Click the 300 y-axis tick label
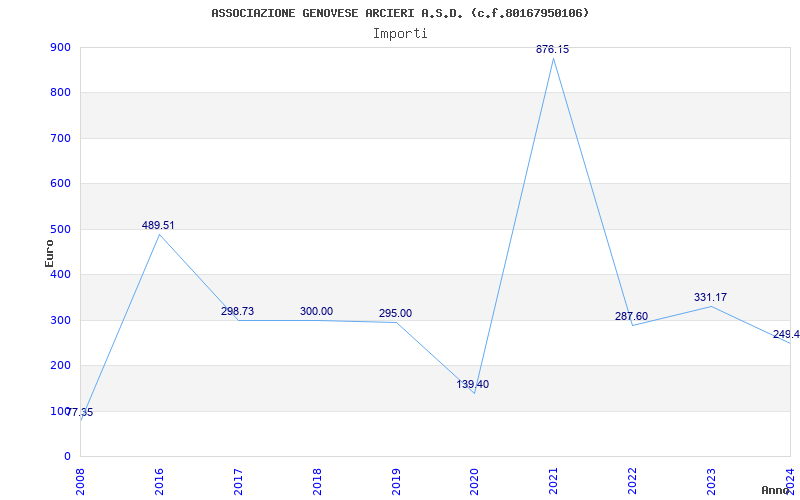Screen dimensions: 800x500 (x=60, y=320)
